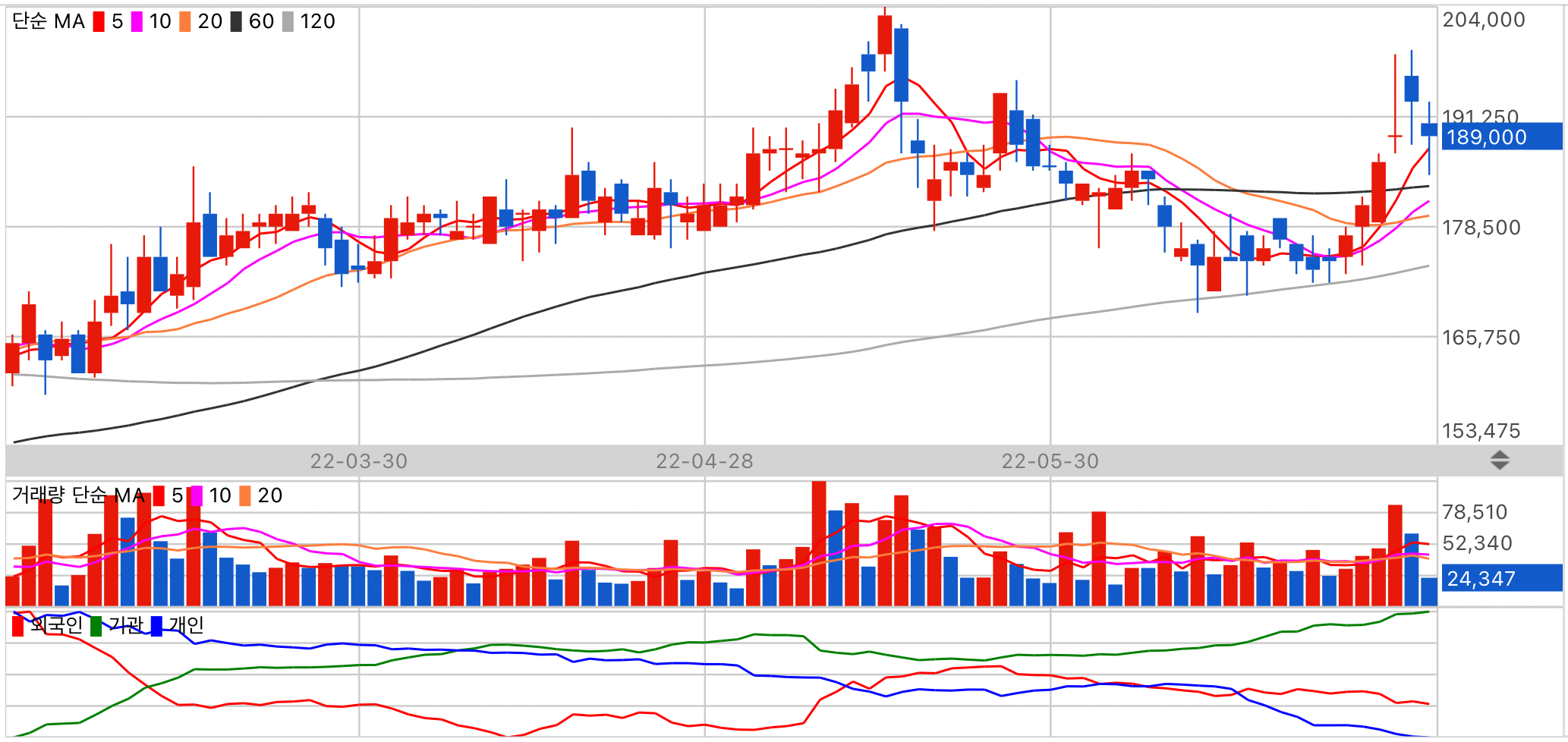Viewport: 1568px width, 742px height.
Task: Click the 165,750 price axis label
Action: point(1481,338)
